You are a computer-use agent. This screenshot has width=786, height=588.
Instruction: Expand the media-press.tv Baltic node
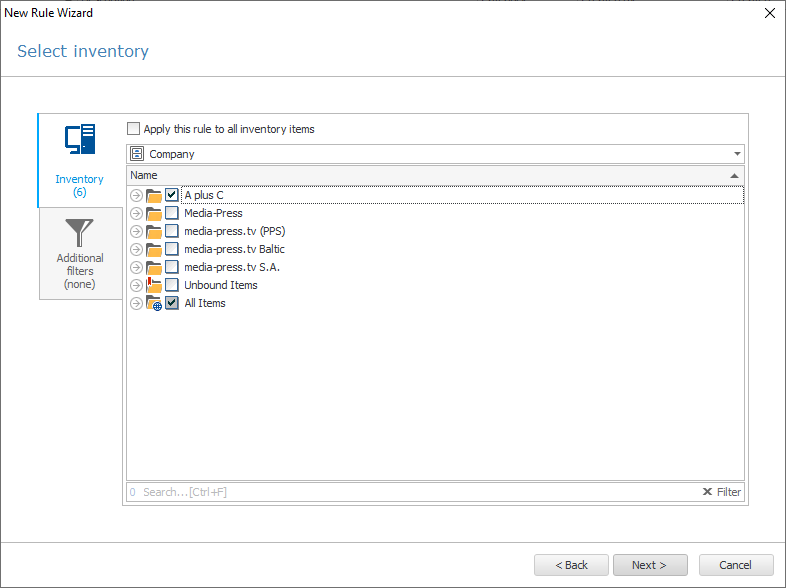(136, 249)
